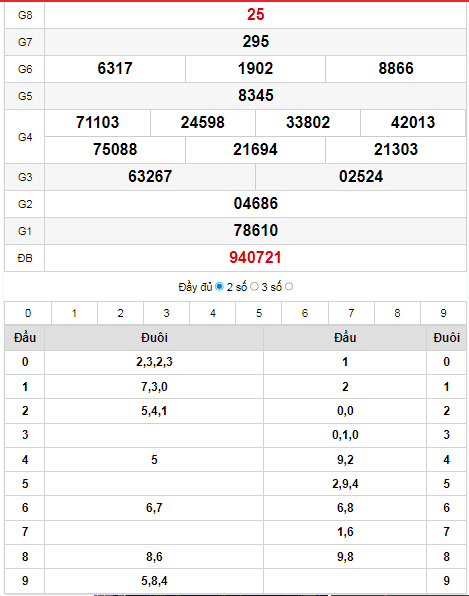
Task: Click digit filter tab 7
Action: tap(351, 313)
